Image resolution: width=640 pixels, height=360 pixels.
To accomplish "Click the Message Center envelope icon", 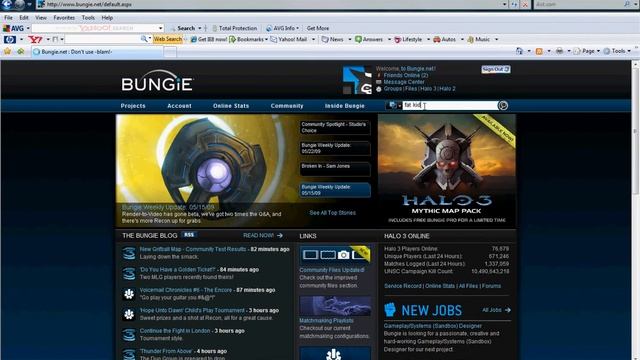I will pos(378,82).
